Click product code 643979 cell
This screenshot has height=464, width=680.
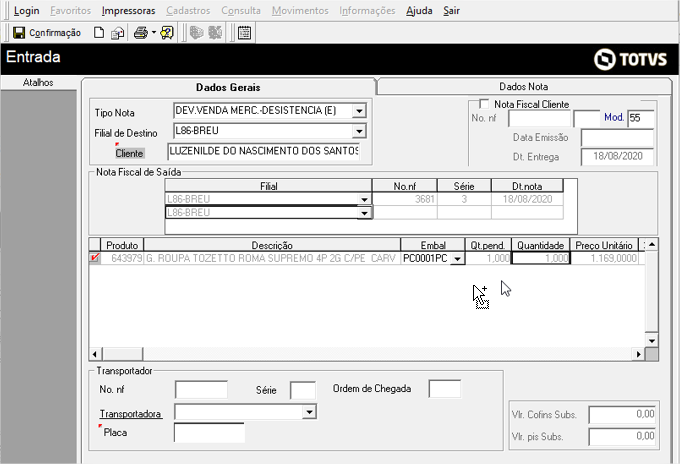pyautogui.click(x=122, y=258)
